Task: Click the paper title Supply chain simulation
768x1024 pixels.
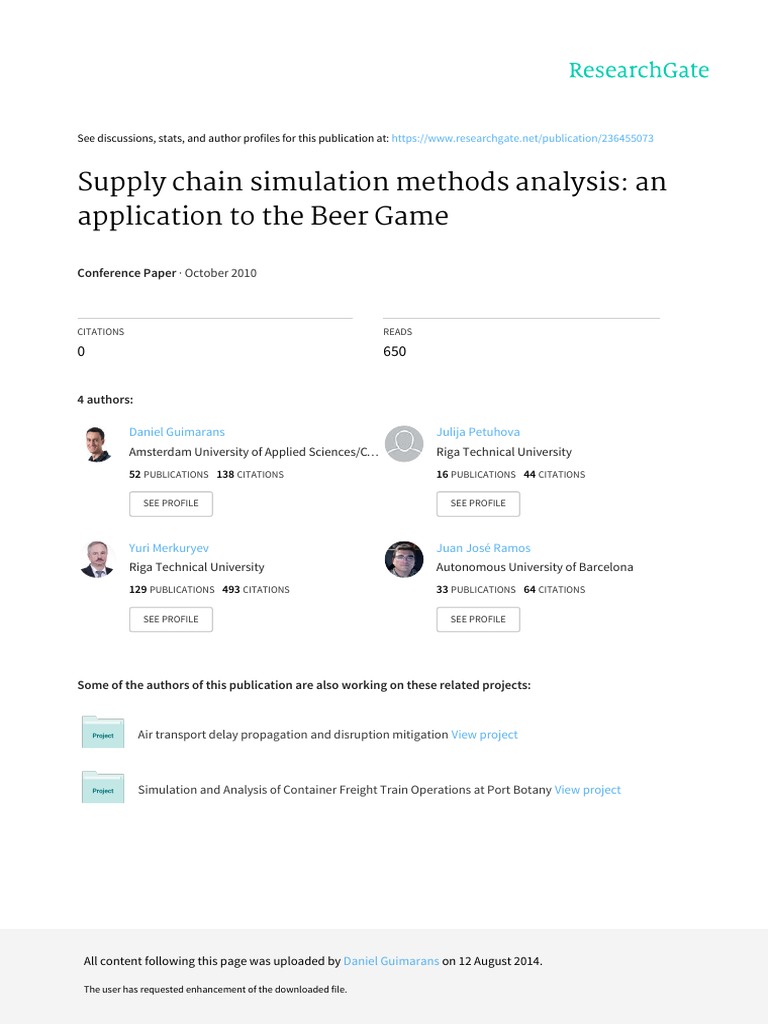Action: [372, 199]
